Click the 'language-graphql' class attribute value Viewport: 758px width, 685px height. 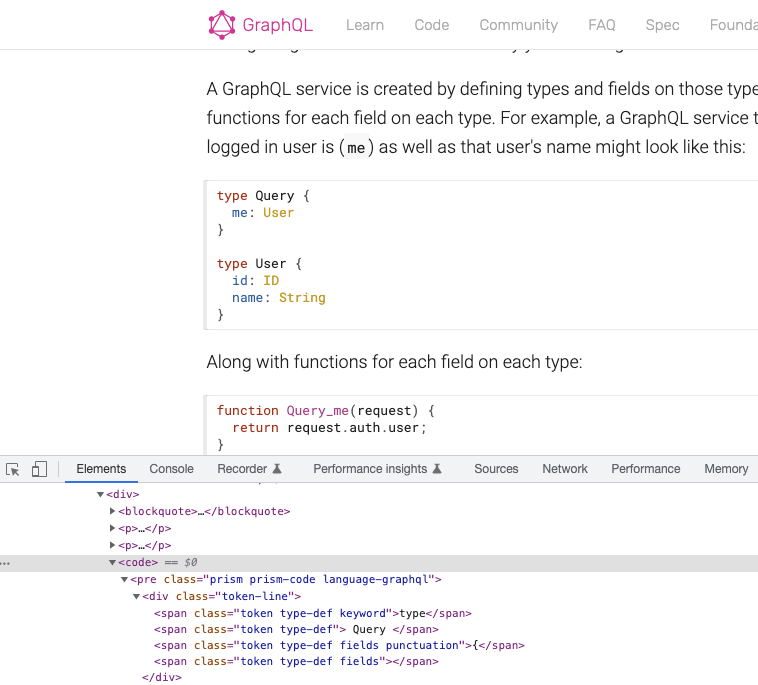377,579
